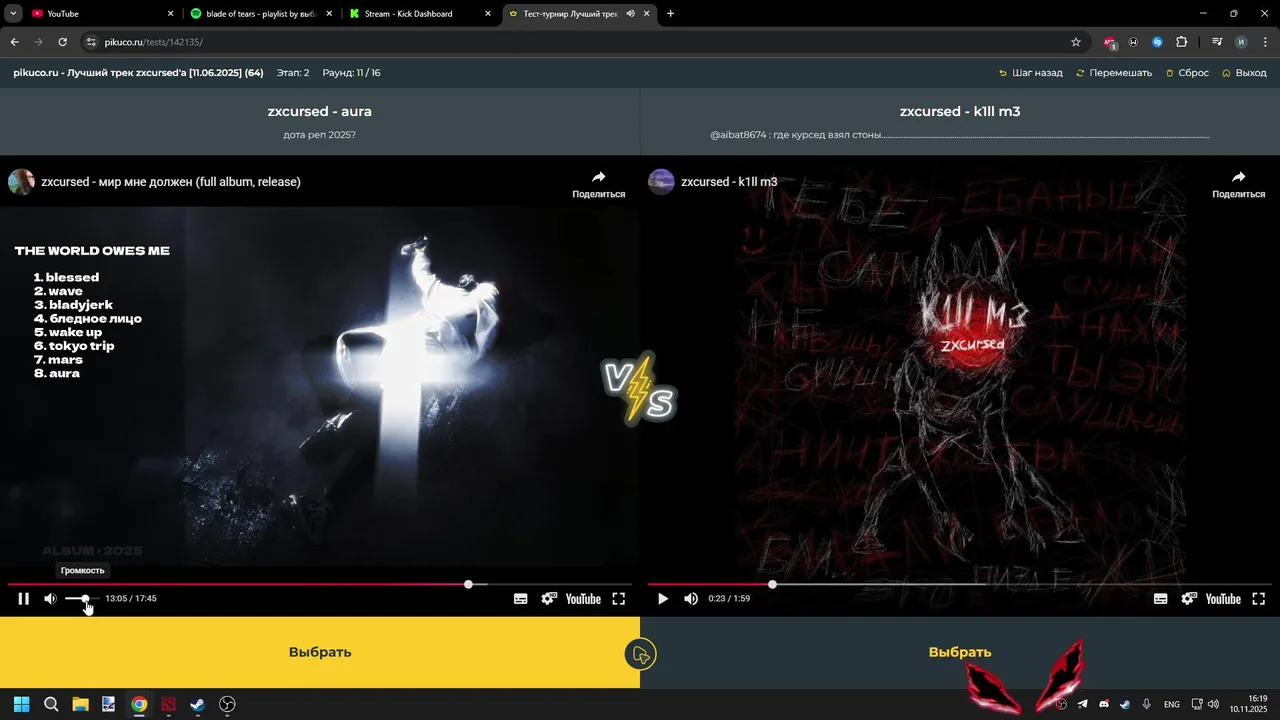Switch the ENG input language

tap(1172, 704)
